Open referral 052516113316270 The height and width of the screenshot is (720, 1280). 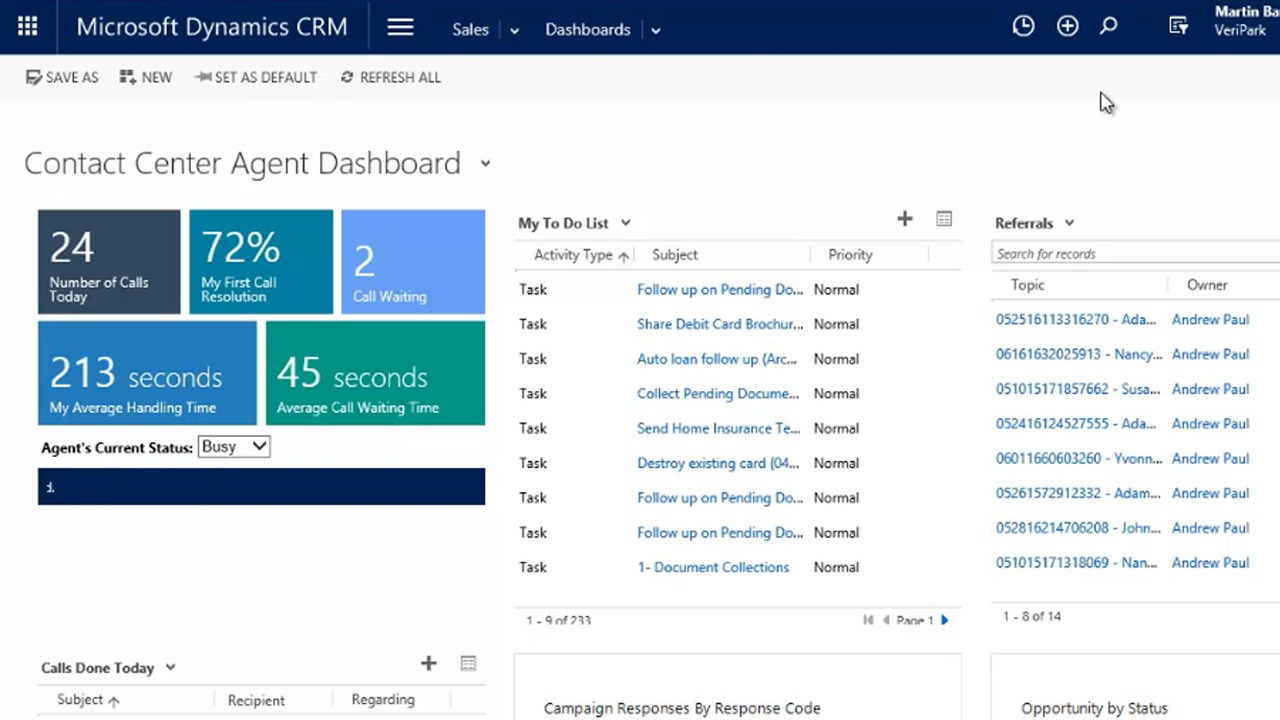click(x=1076, y=320)
